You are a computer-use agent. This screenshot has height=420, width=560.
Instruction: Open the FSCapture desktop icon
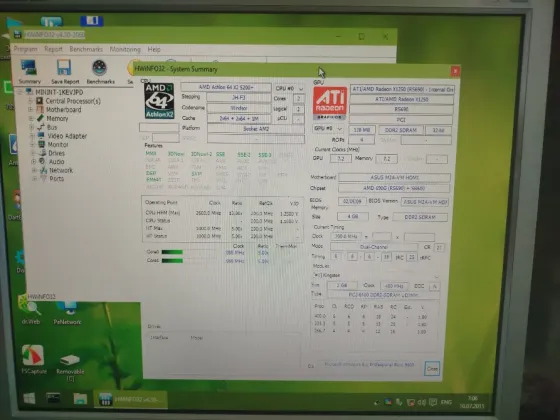[34, 359]
